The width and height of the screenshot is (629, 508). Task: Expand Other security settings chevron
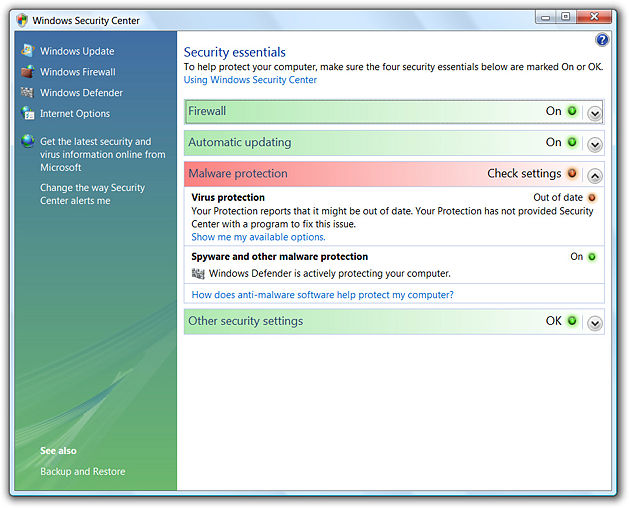pyautogui.click(x=595, y=323)
